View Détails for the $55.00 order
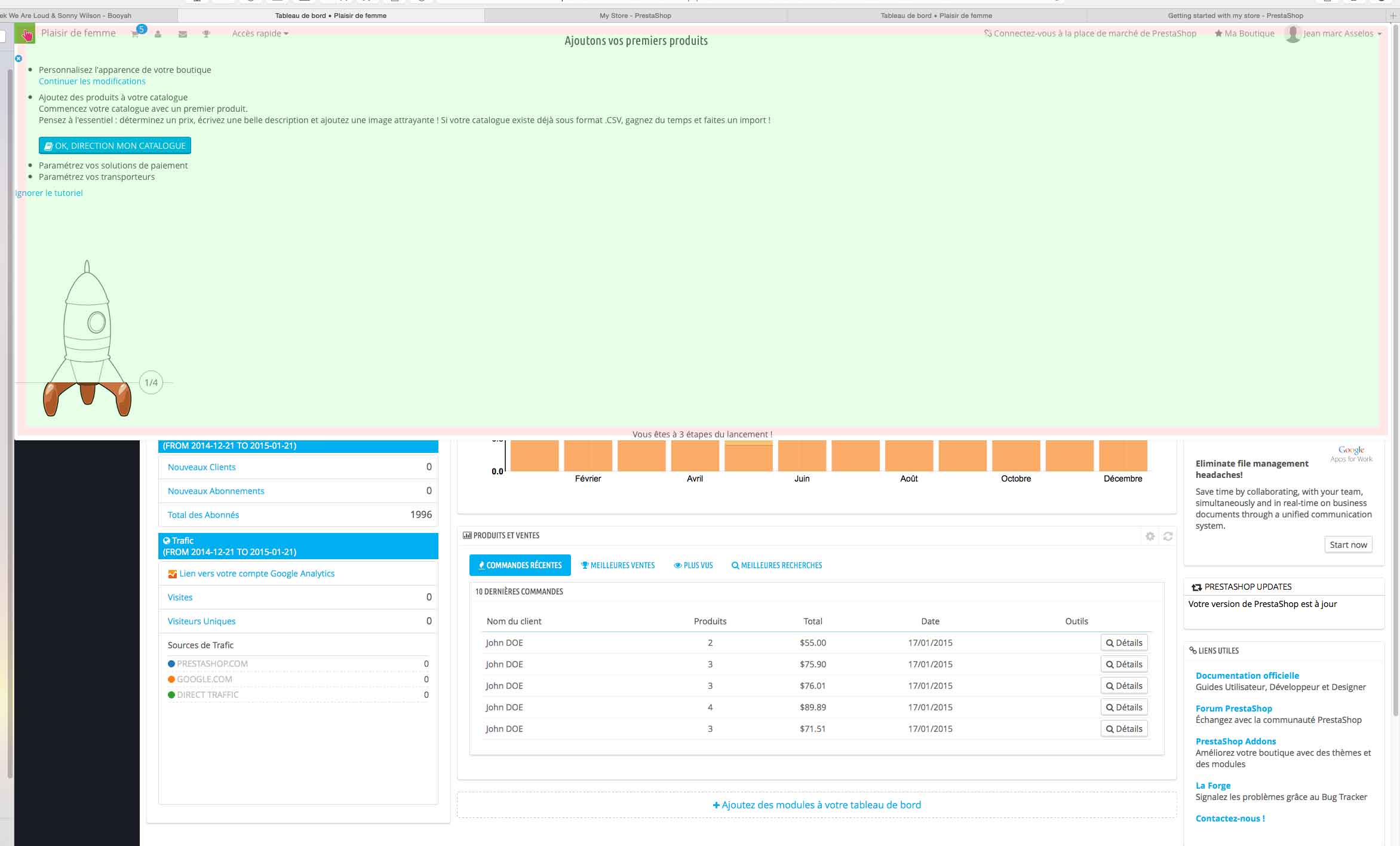This screenshot has width=1400, height=846. pos(1123,643)
